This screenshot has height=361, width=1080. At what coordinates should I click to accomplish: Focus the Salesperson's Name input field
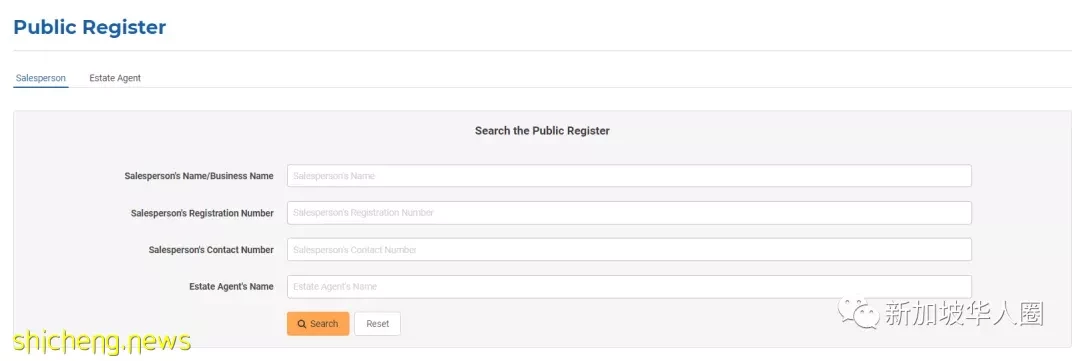pyautogui.click(x=629, y=176)
